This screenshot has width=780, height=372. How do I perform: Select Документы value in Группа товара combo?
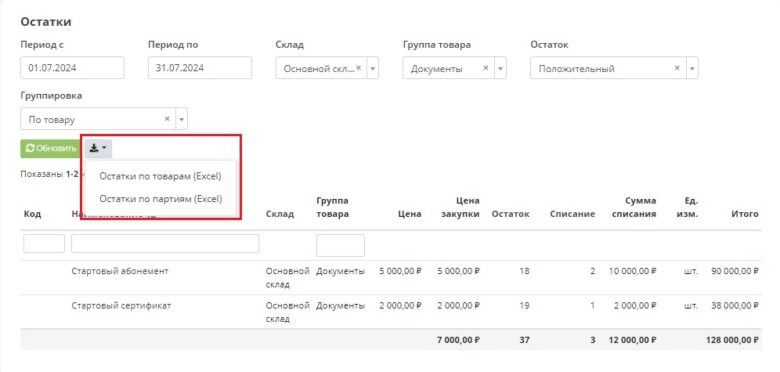click(436, 69)
